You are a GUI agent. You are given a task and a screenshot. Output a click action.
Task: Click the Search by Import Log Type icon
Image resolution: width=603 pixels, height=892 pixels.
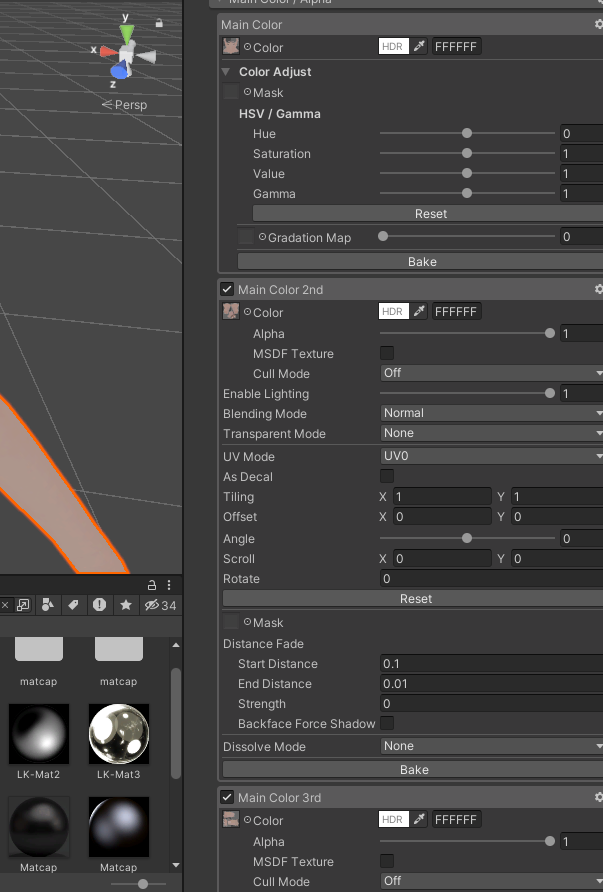point(100,605)
